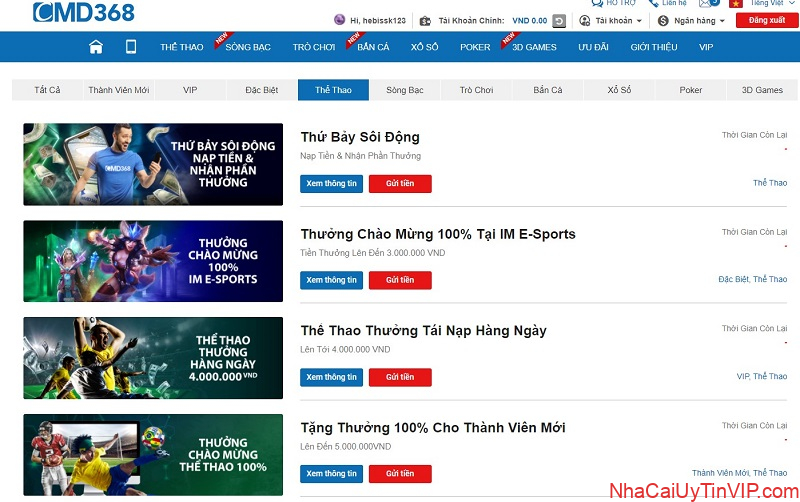Select the 3D Games promotions tab

[762, 90]
